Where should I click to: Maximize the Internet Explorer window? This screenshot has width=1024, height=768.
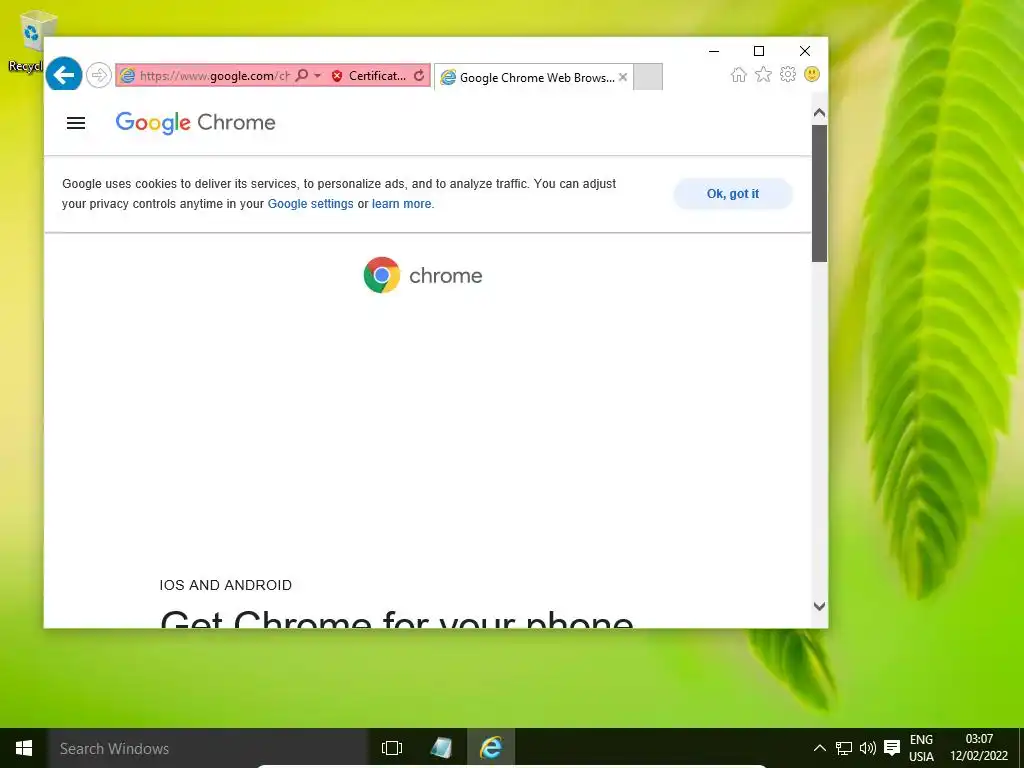coord(759,51)
